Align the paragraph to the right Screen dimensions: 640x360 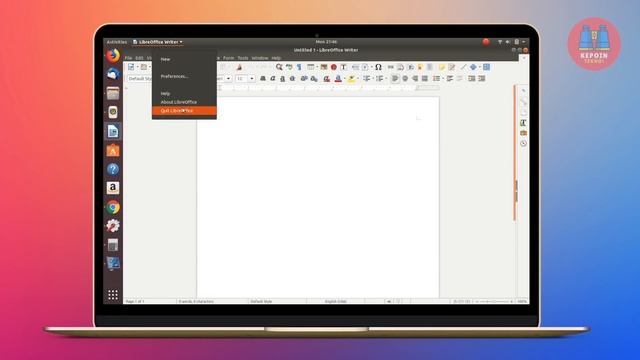point(415,78)
